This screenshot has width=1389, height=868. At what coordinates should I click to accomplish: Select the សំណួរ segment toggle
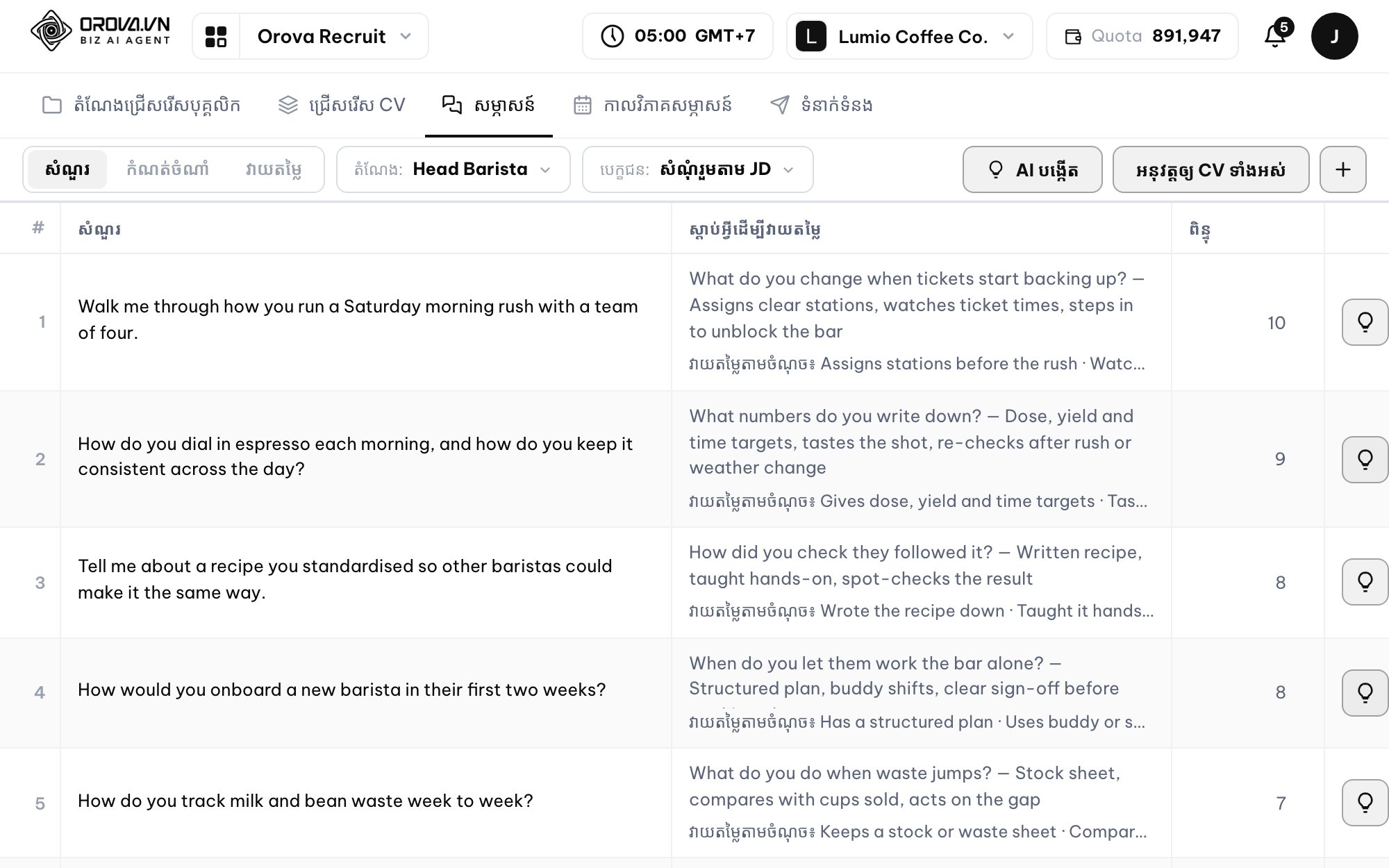coord(67,169)
